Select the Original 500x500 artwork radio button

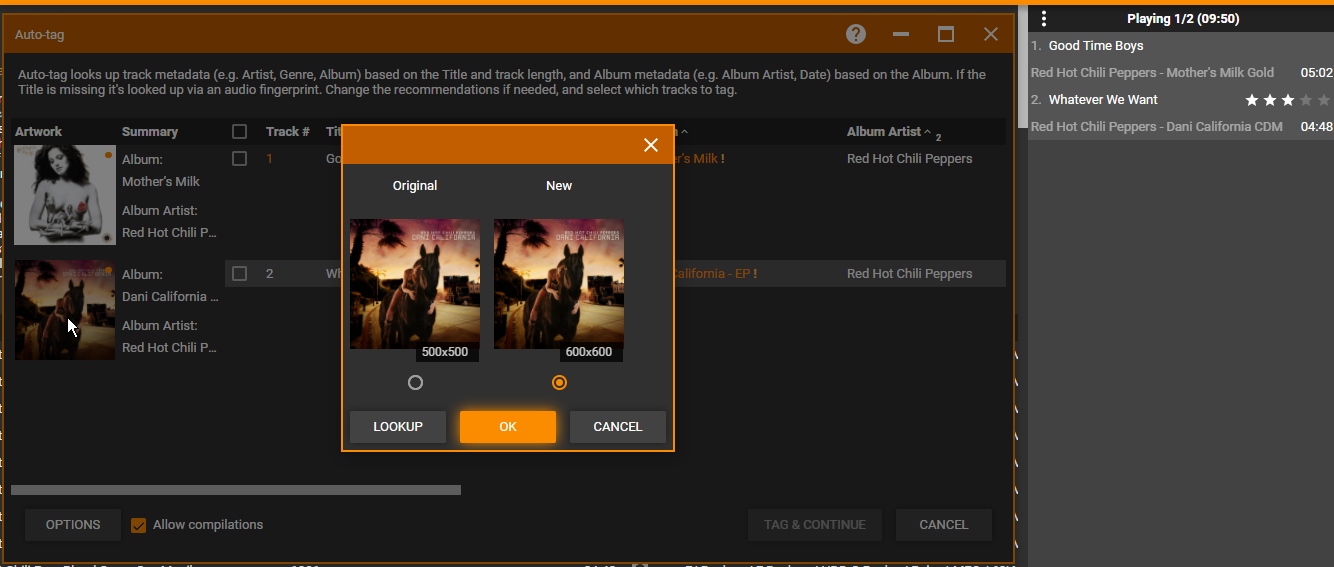(415, 382)
